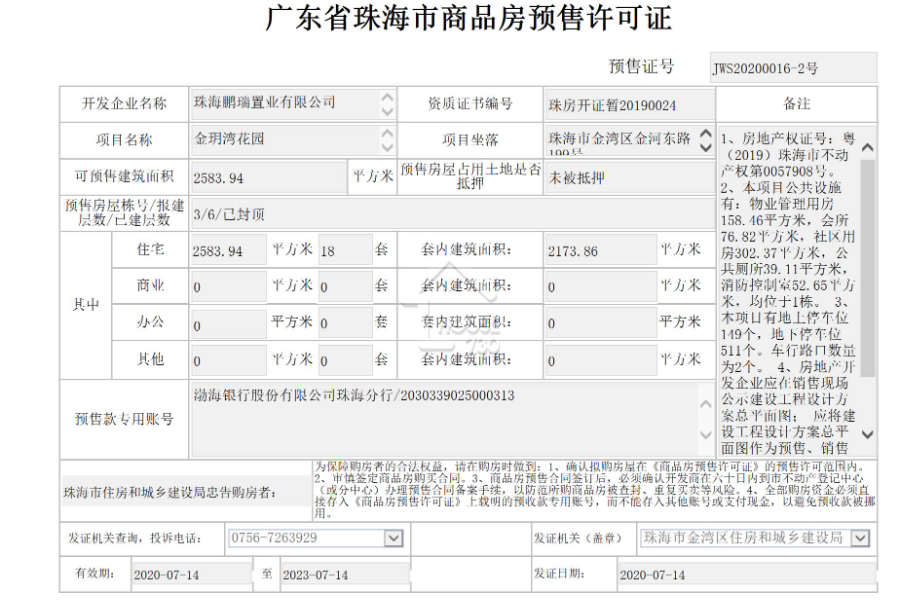Click scroll-down arrow in project name 金玥湾花园 field

(x=387, y=147)
